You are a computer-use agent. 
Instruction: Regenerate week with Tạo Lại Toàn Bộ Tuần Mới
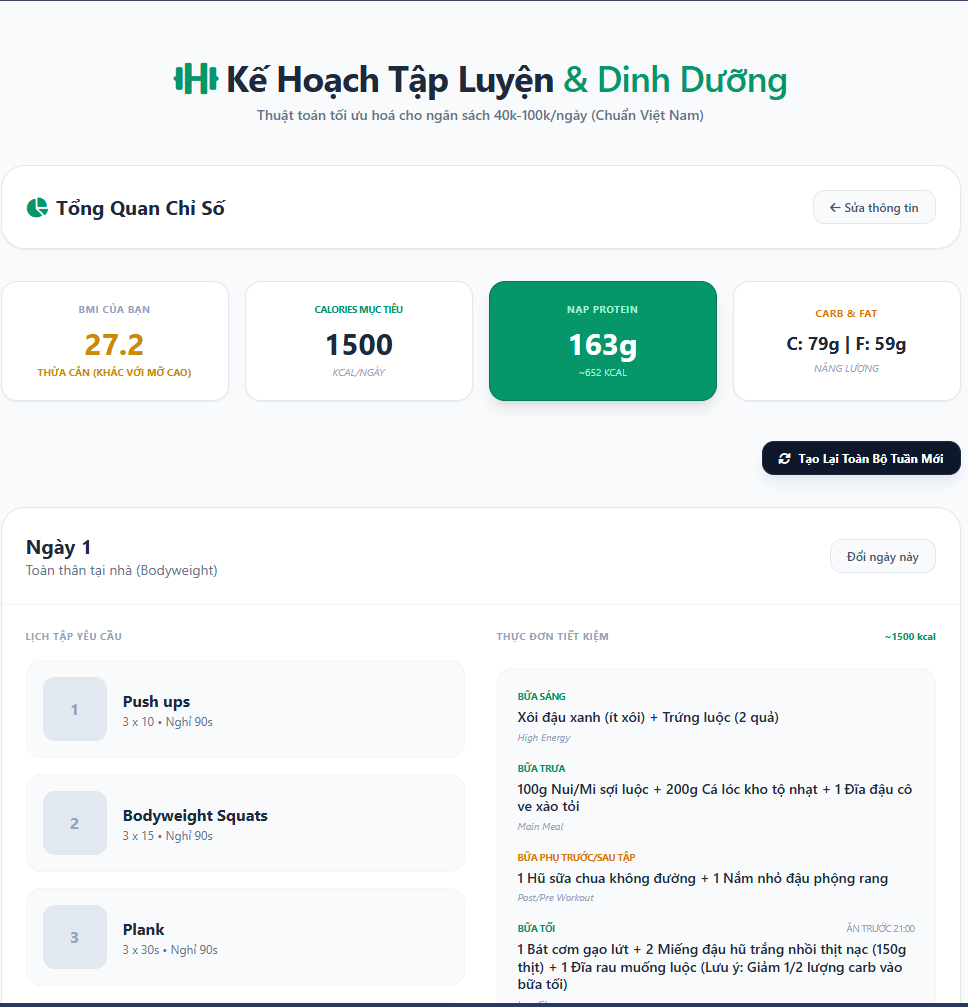(x=861, y=459)
